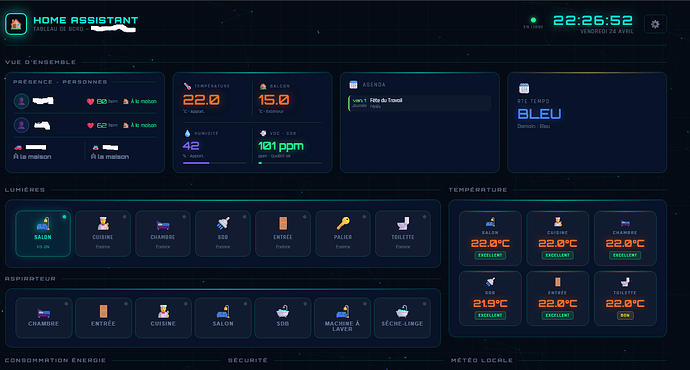Toggle the Palier light
Screen dimensions: 690x370
click(343, 234)
